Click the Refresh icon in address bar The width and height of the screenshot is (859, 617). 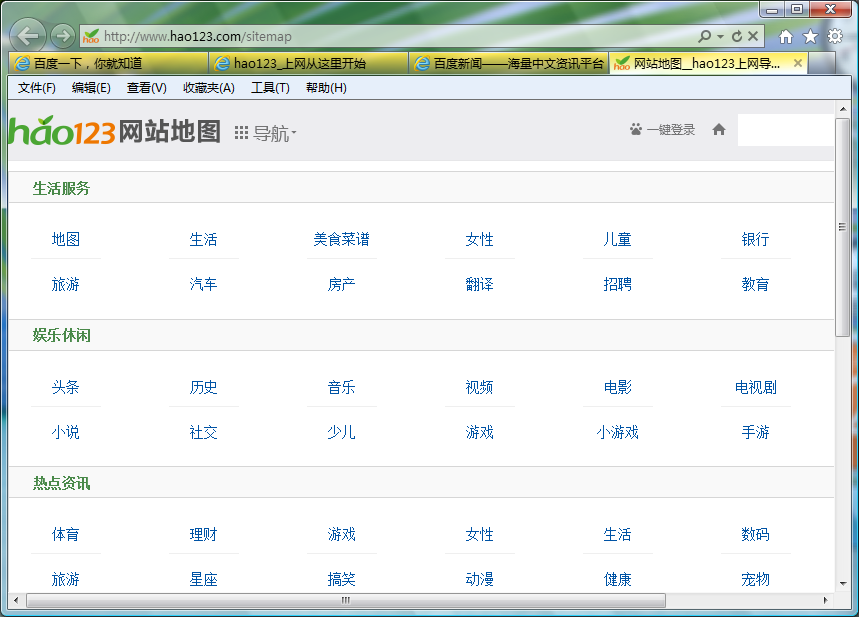737,36
